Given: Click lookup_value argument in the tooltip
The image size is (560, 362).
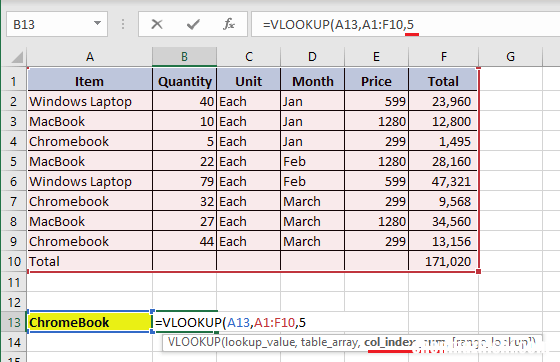Looking at the screenshot, I should point(261,342).
